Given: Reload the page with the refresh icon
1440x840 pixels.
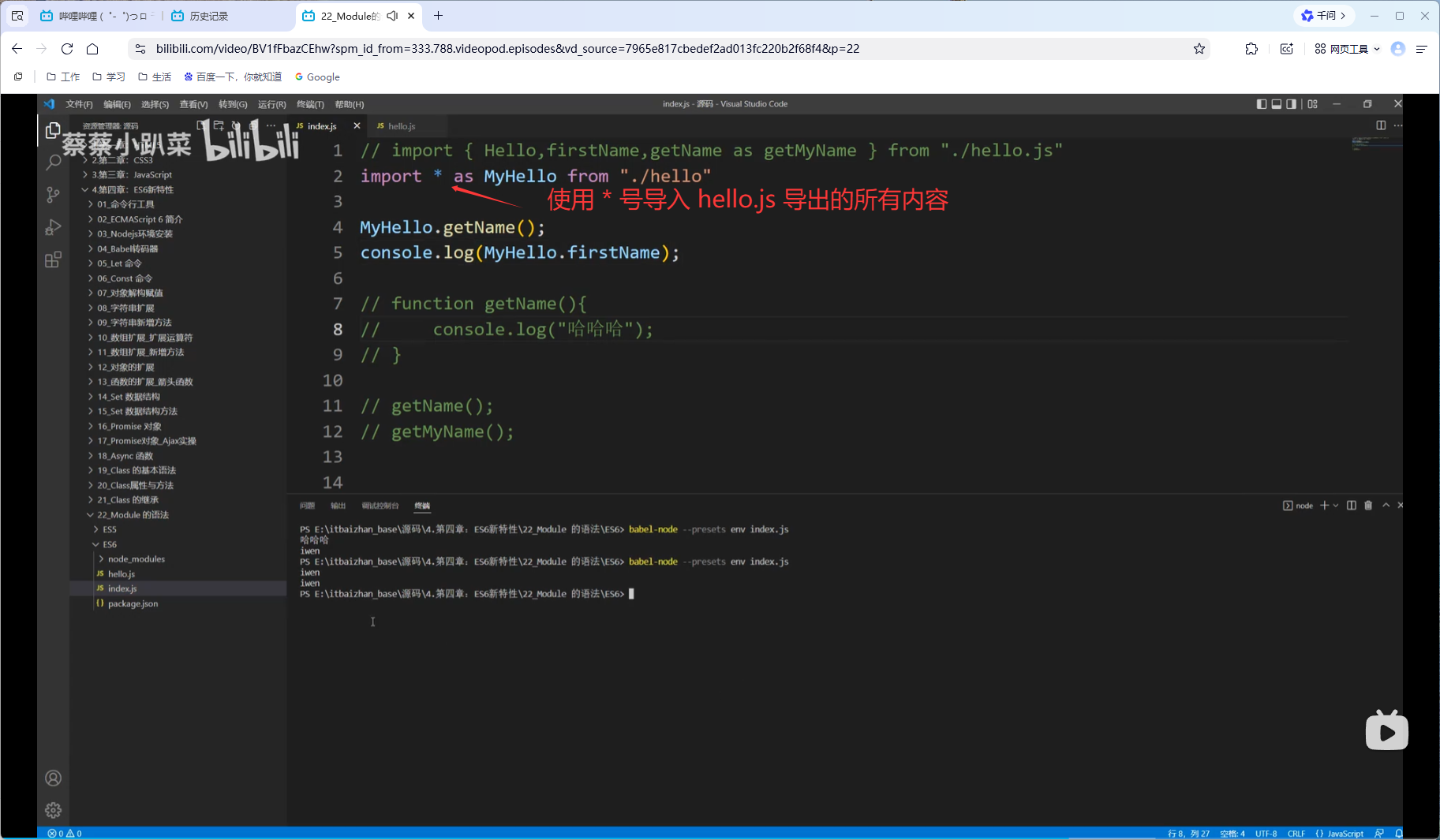Looking at the screenshot, I should [x=67, y=49].
